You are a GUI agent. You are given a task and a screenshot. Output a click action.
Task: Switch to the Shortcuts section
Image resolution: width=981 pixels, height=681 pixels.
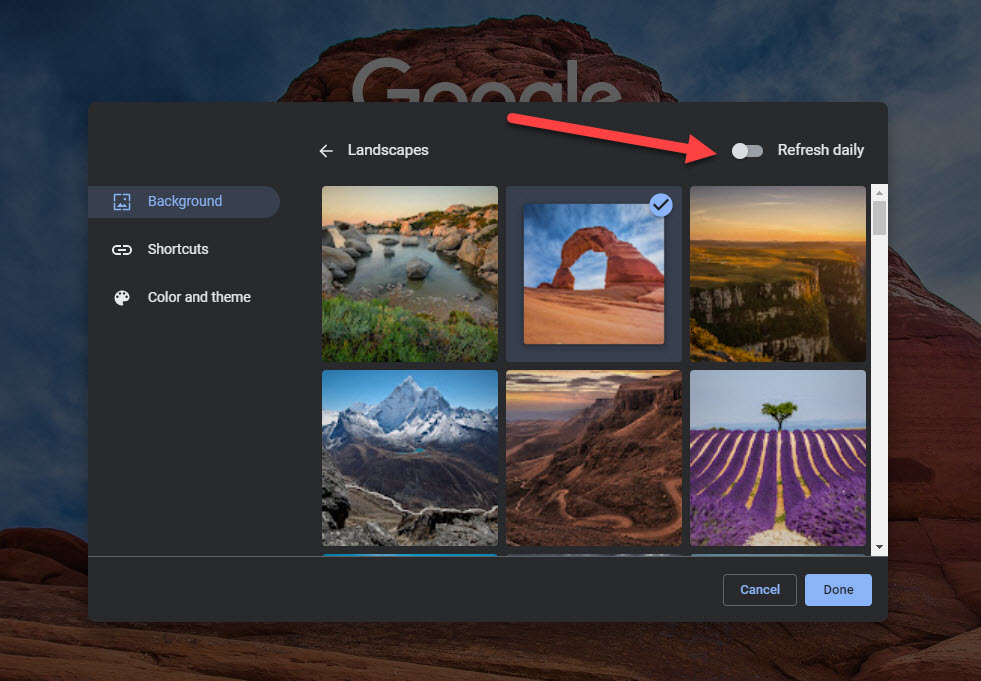[178, 249]
